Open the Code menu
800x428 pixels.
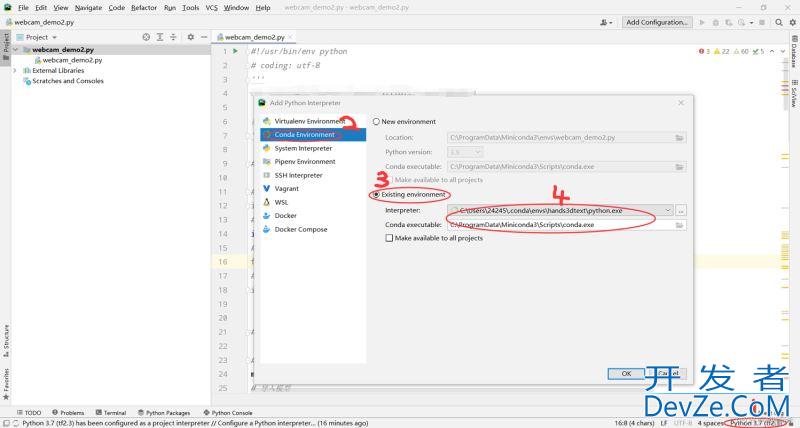(x=116, y=8)
